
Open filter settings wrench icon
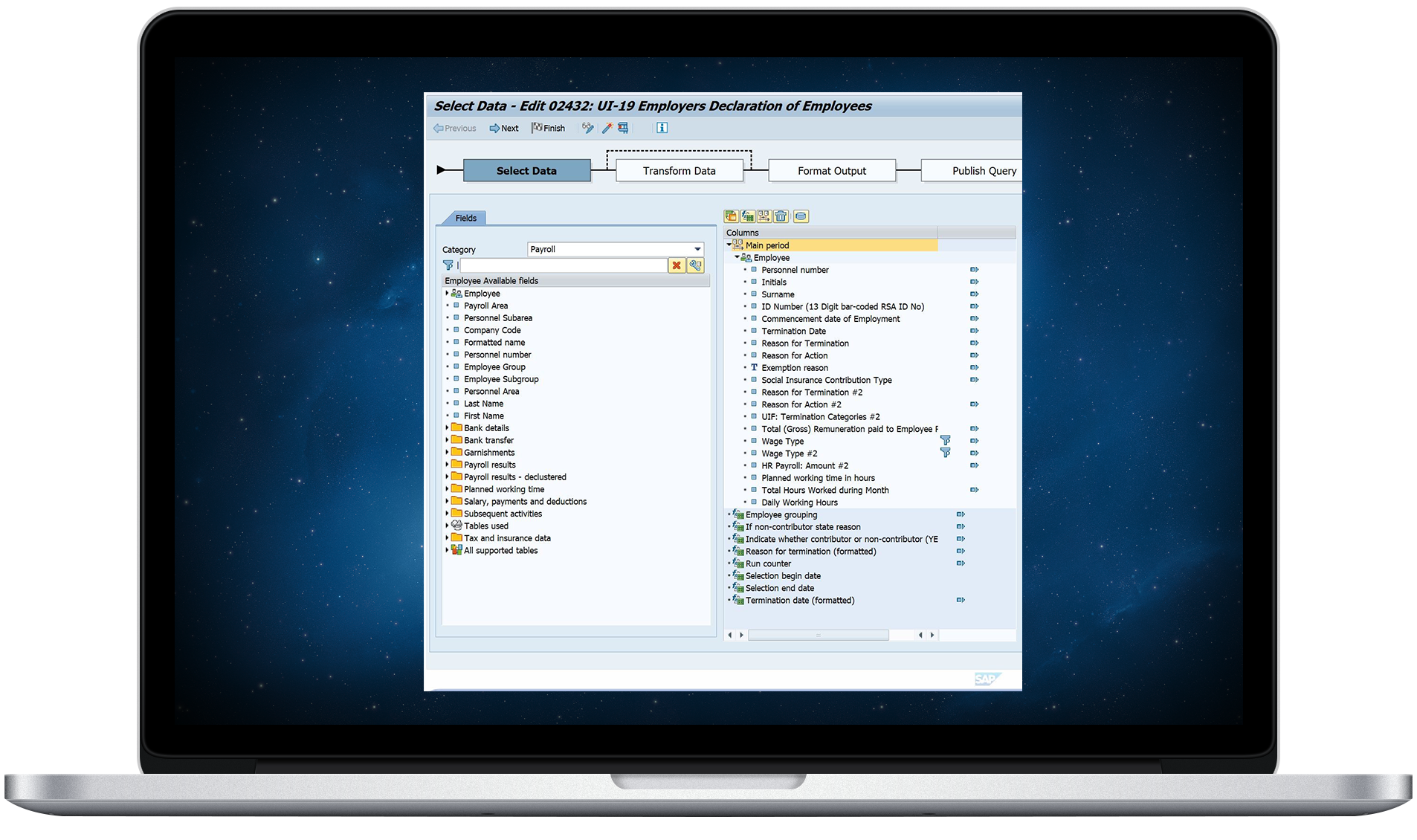[x=695, y=265]
